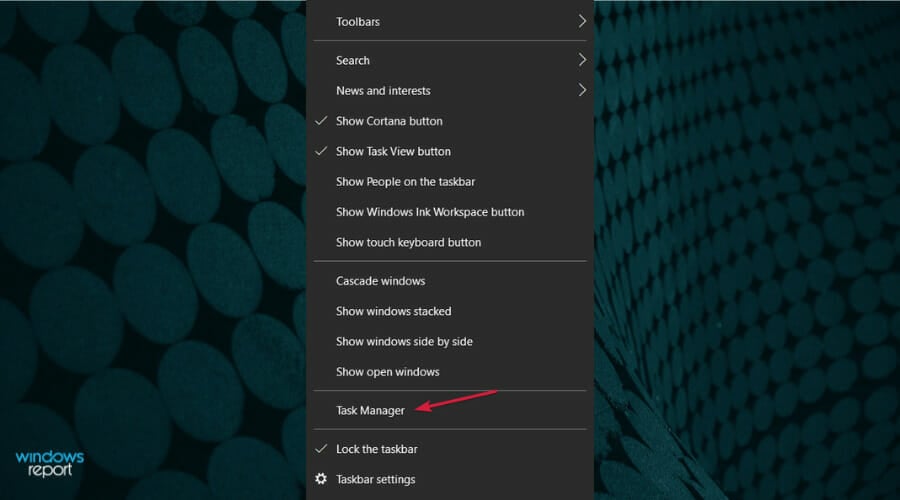
Task: Click the checkmark beside Show Task View button
Action: (x=321, y=151)
